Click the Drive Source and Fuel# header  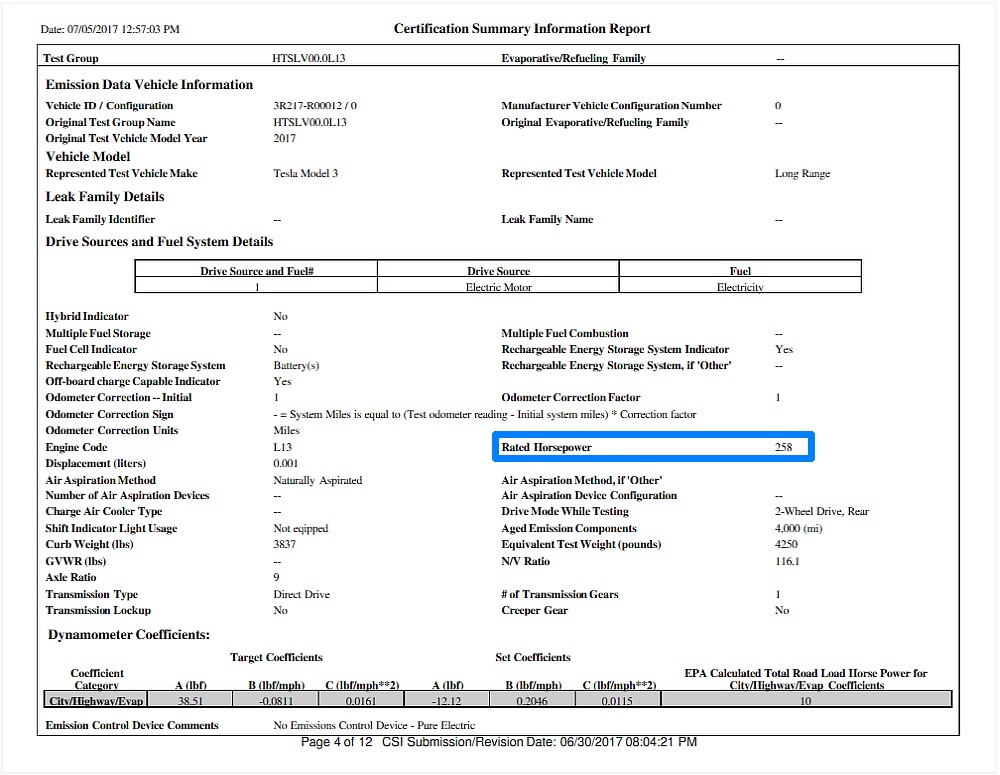click(x=256, y=271)
